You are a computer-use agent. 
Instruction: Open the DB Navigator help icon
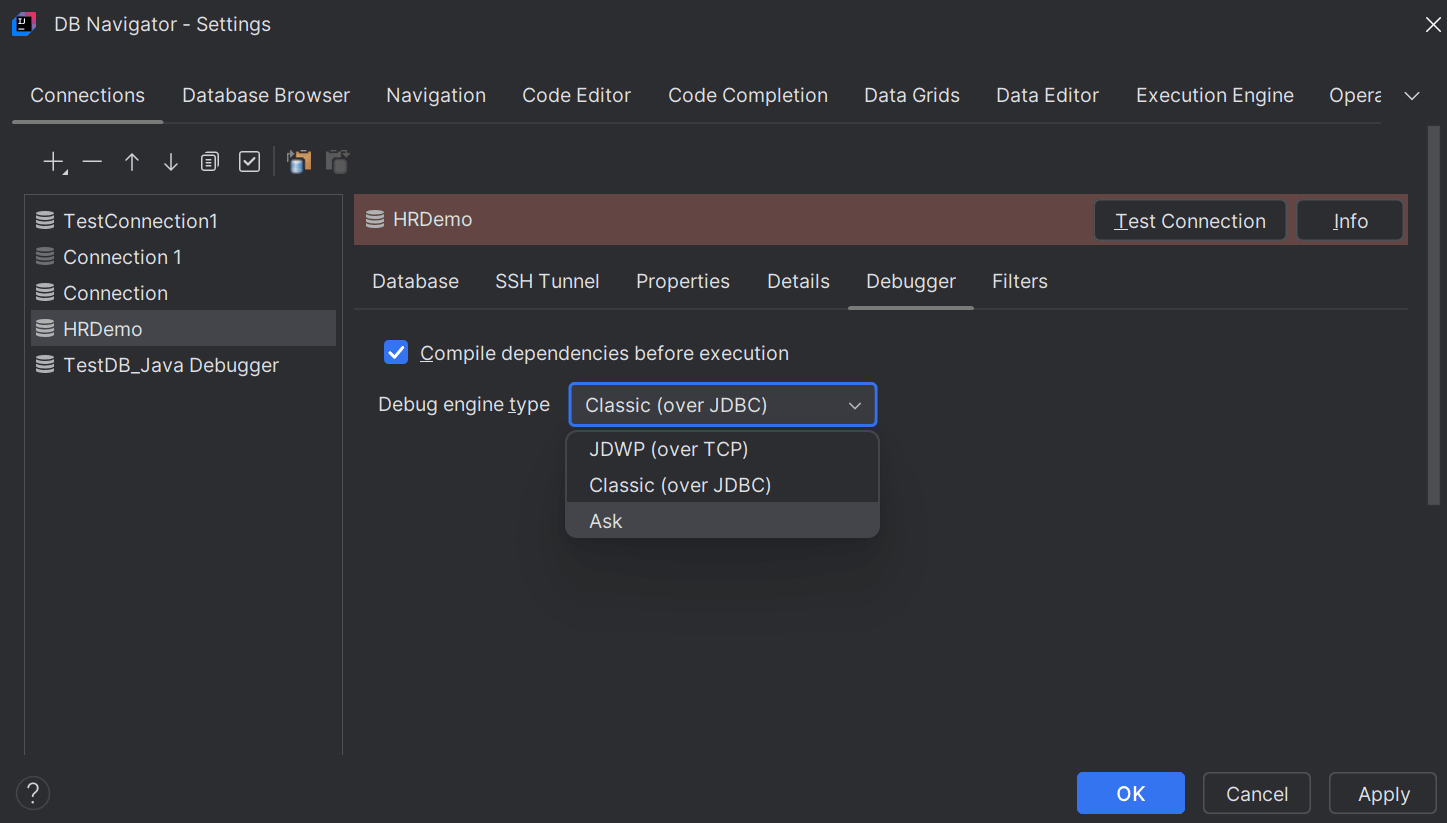(x=32, y=793)
